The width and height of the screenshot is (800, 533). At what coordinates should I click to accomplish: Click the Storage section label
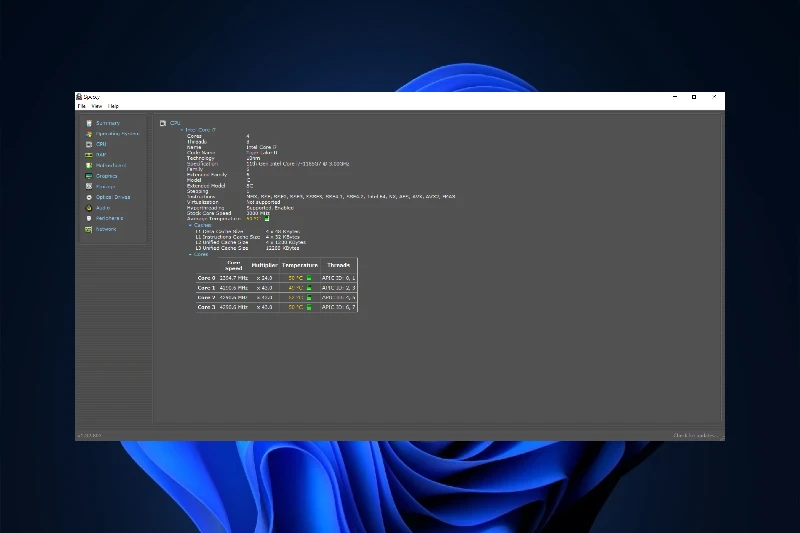(x=106, y=187)
